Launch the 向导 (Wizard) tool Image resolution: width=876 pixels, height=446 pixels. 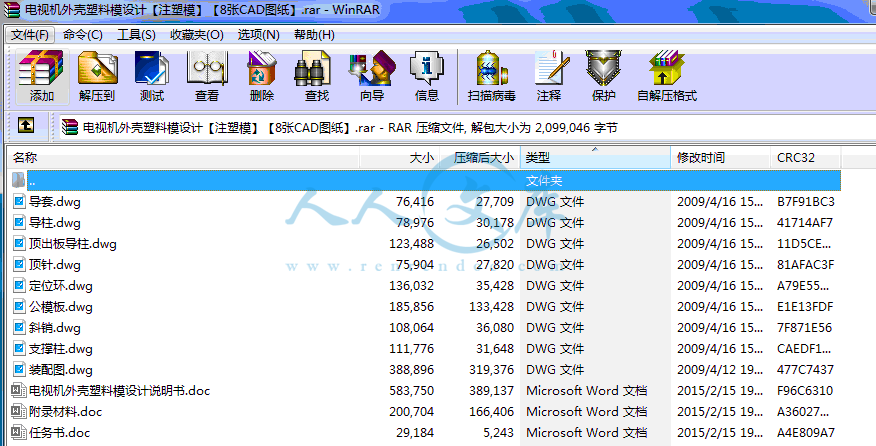tap(372, 77)
